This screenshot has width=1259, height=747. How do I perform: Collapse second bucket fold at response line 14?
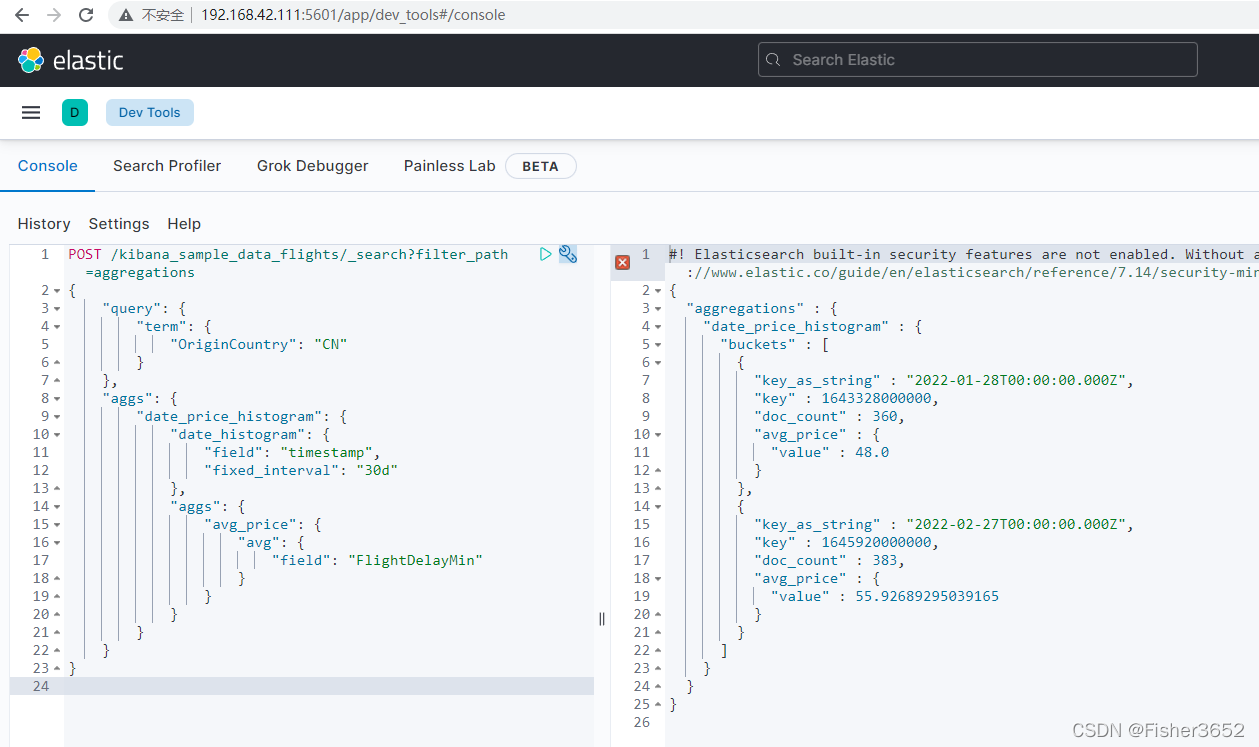tap(658, 507)
